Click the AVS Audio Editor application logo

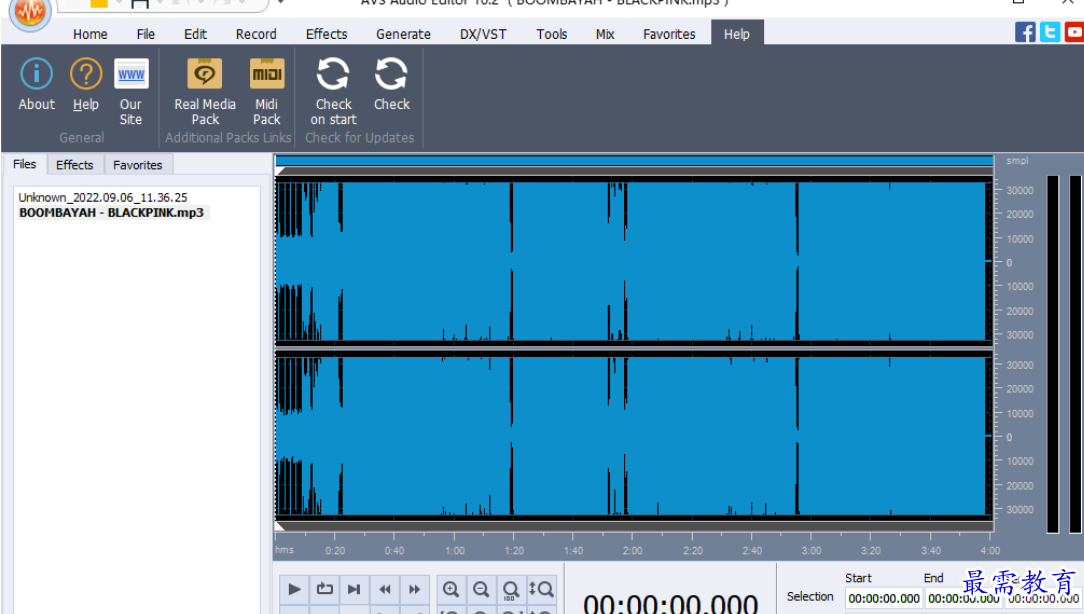click(x=30, y=12)
